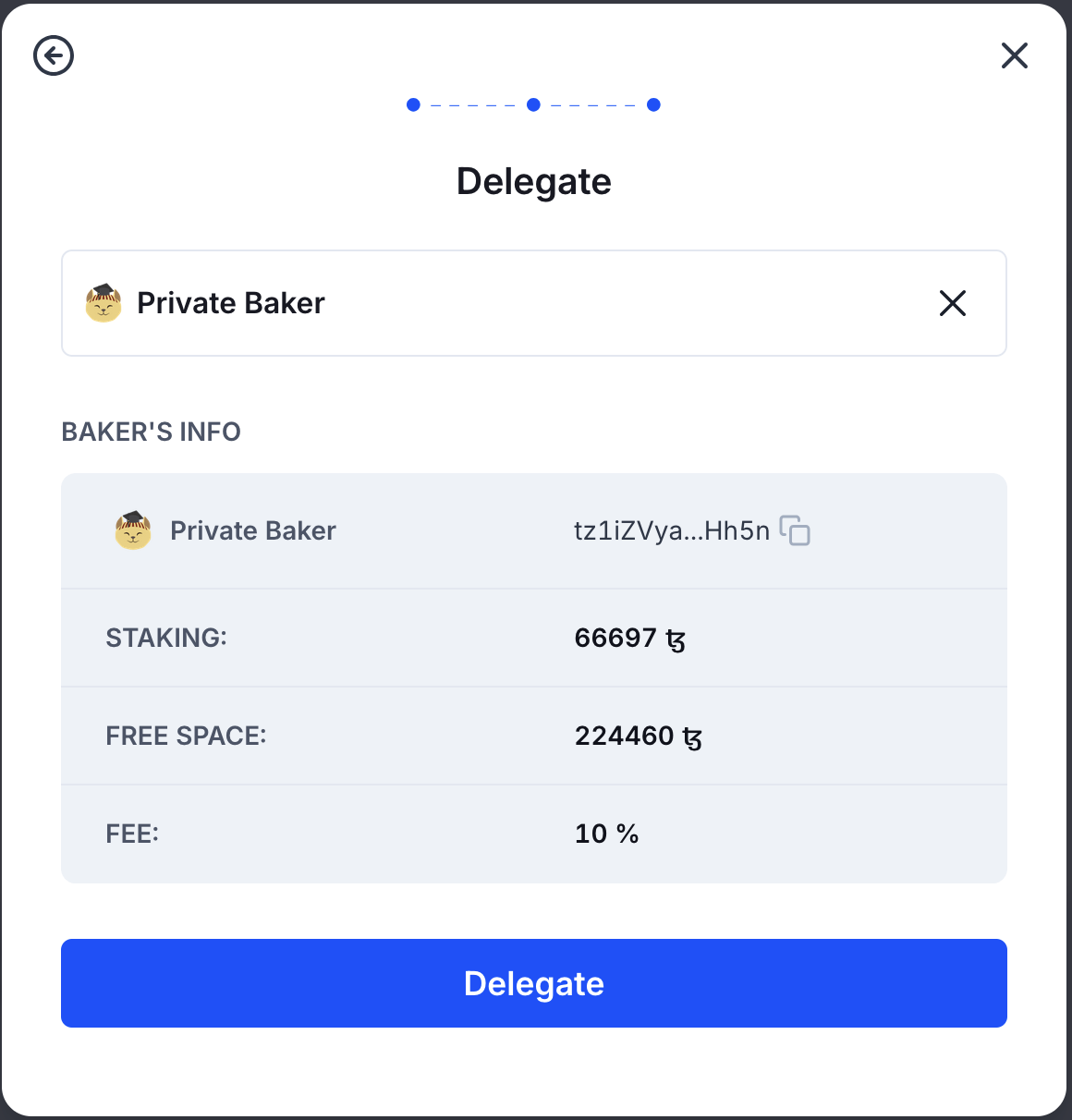This screenshot has width=1072, height=1120.
Task: Click the free space value 224460
Action: tap(638, 736)
